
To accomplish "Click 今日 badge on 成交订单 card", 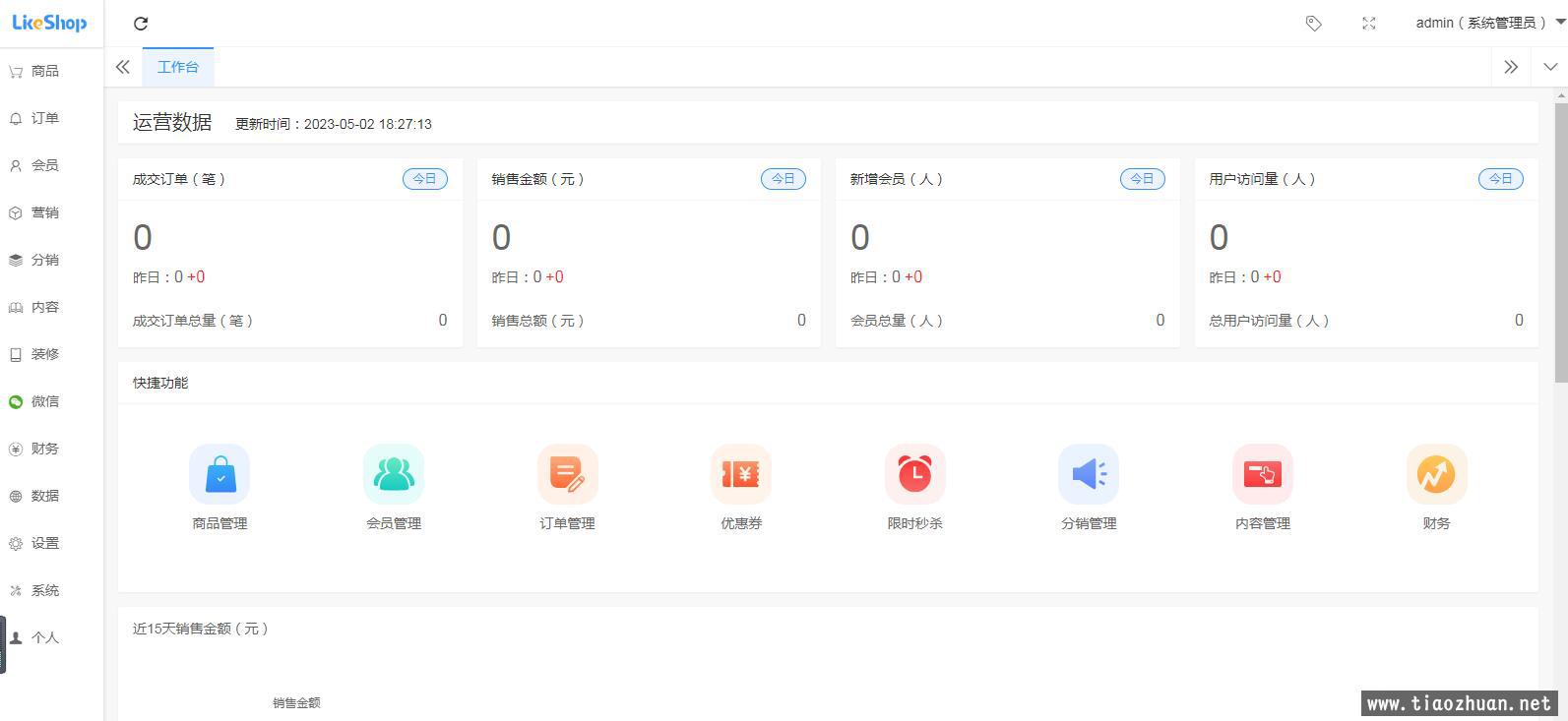I will tap(424, 179).
